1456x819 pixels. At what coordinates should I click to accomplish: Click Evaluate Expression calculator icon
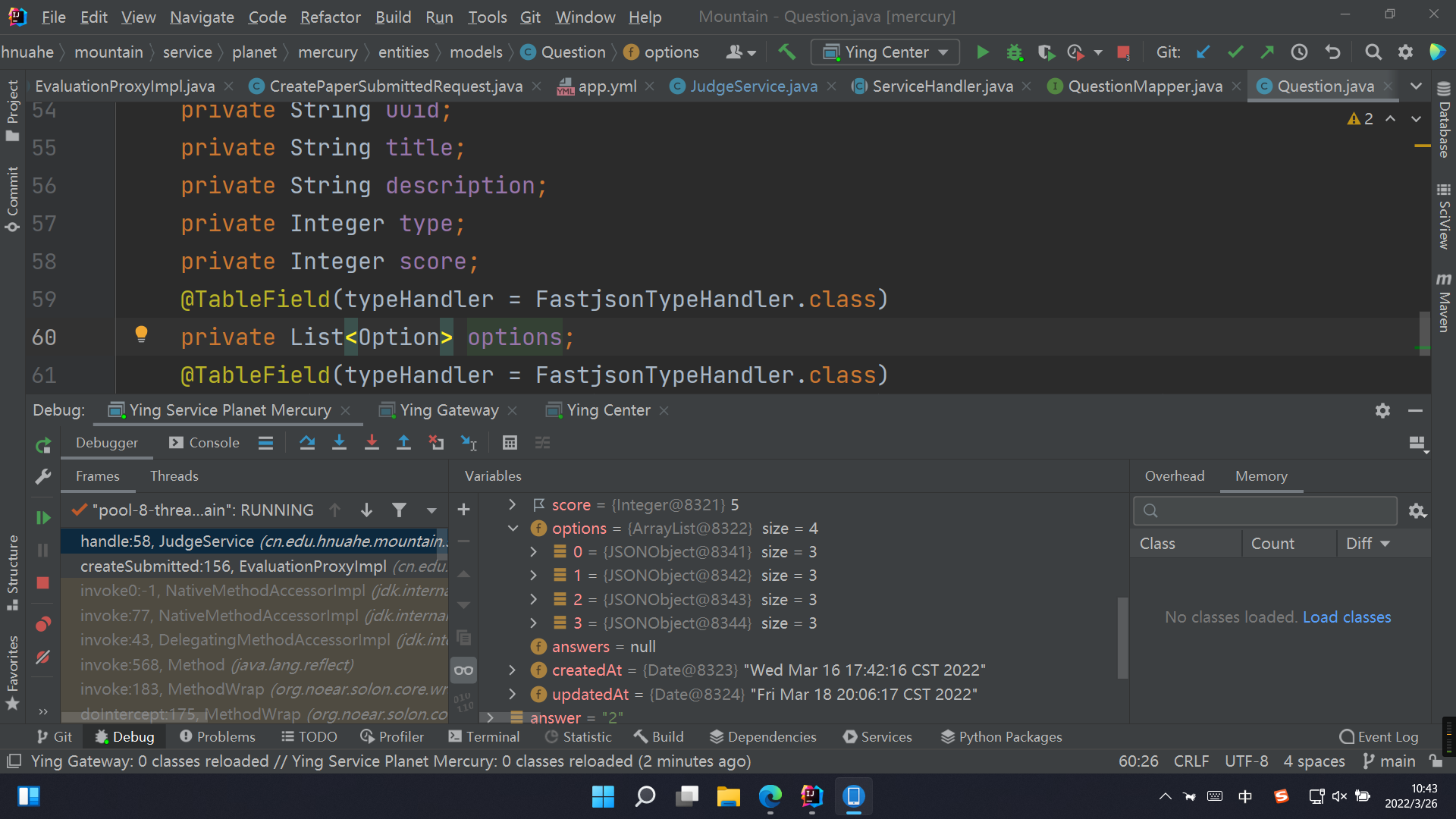click(x=510, y=443)
